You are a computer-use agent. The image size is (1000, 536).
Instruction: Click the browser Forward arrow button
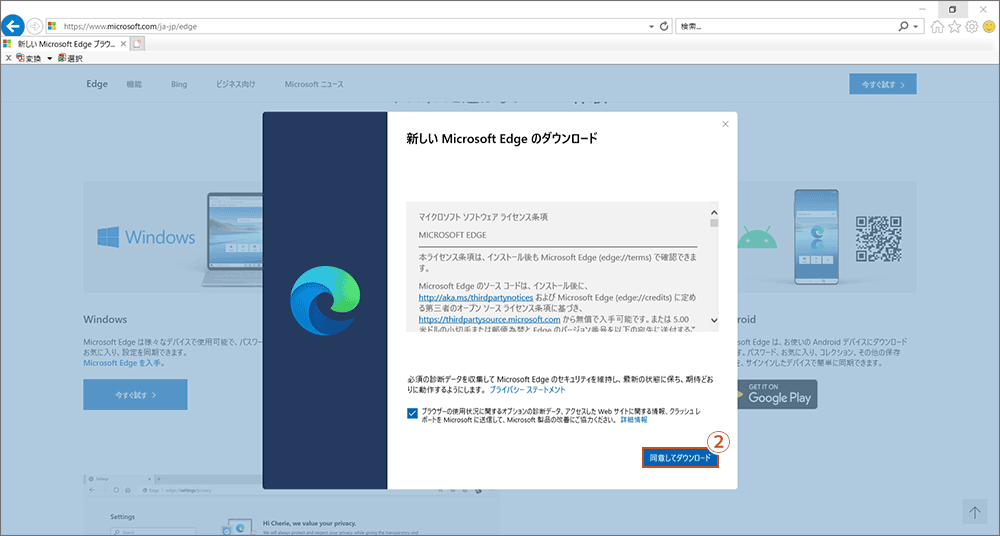[x=35, y=26]
